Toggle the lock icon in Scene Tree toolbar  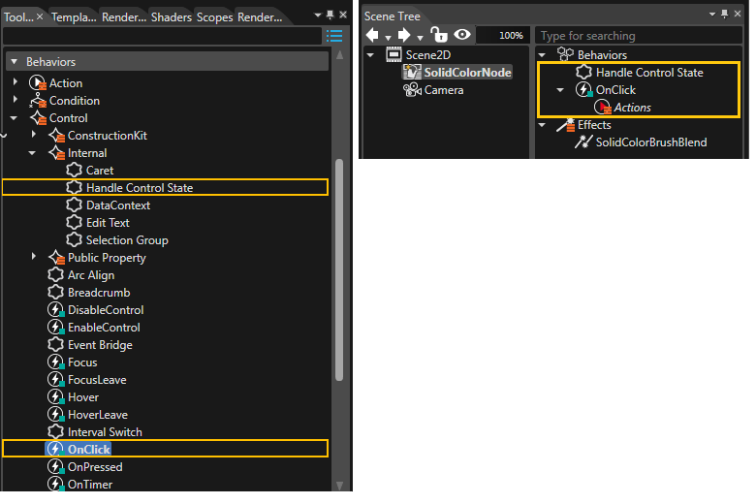(x=438, y=34)
